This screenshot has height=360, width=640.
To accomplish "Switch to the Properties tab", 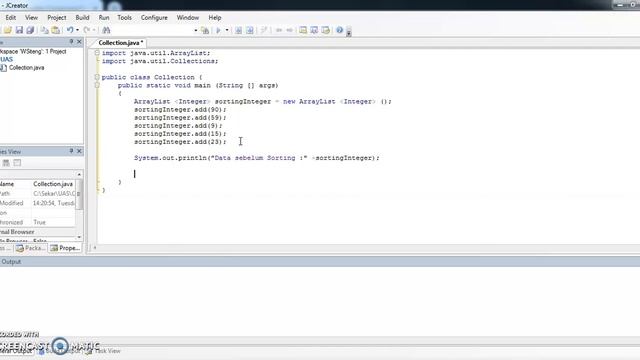I will pyautogui.click(x=65, y=248).
